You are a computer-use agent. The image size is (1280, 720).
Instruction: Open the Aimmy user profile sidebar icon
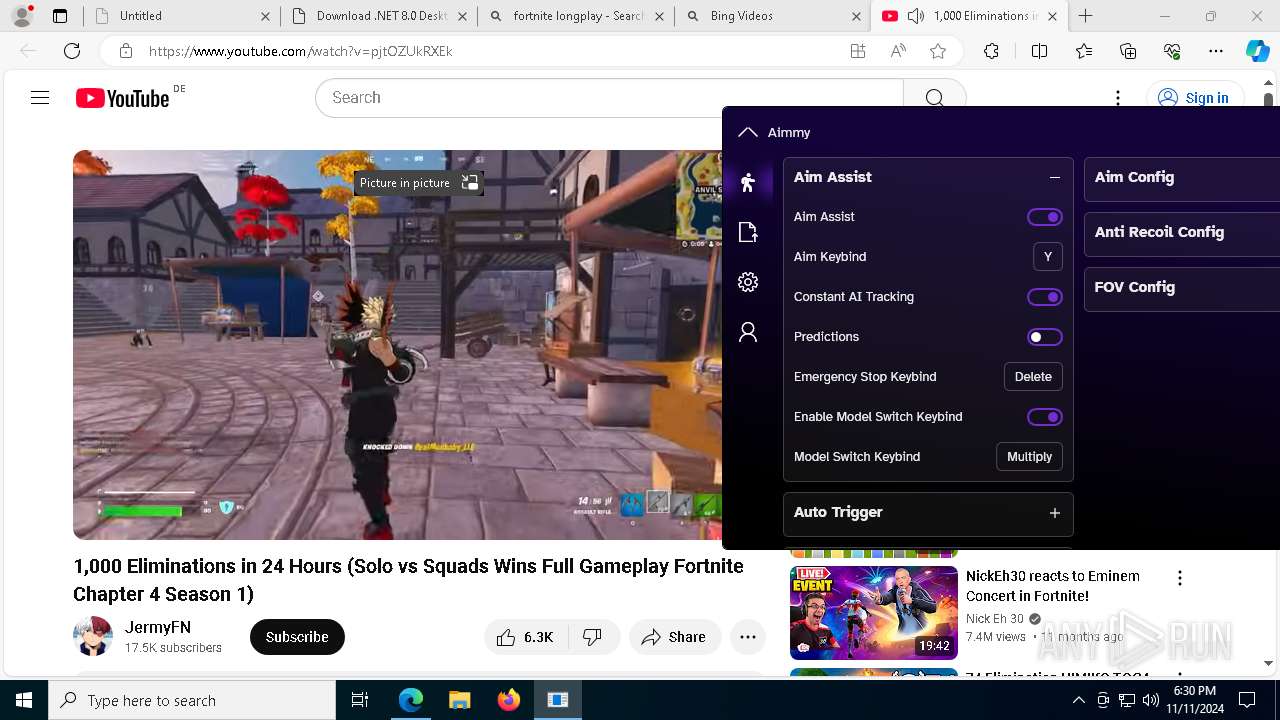click(748, 332)
